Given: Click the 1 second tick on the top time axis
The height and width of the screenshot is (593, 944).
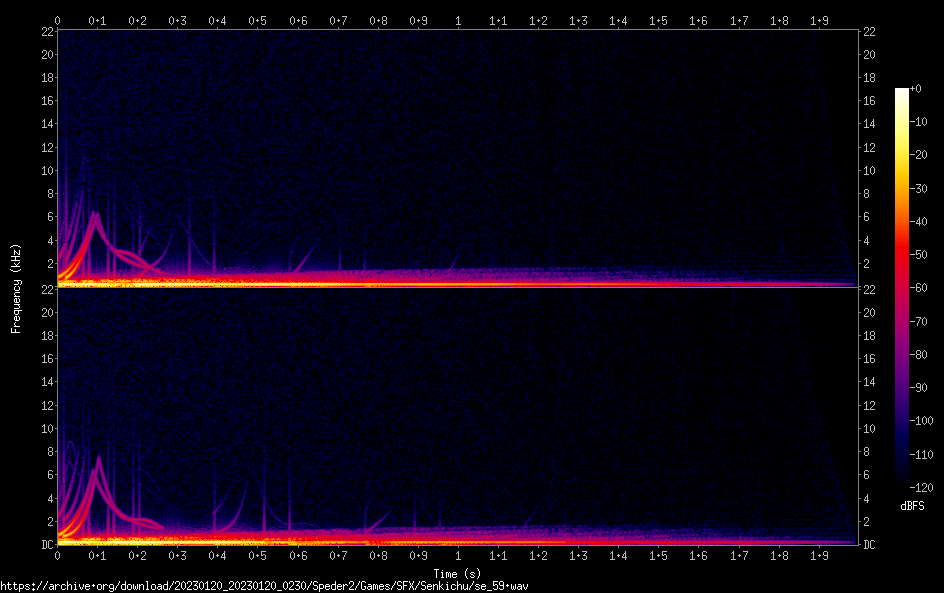Looking at the screenshot, I should (x=458, y=20).
